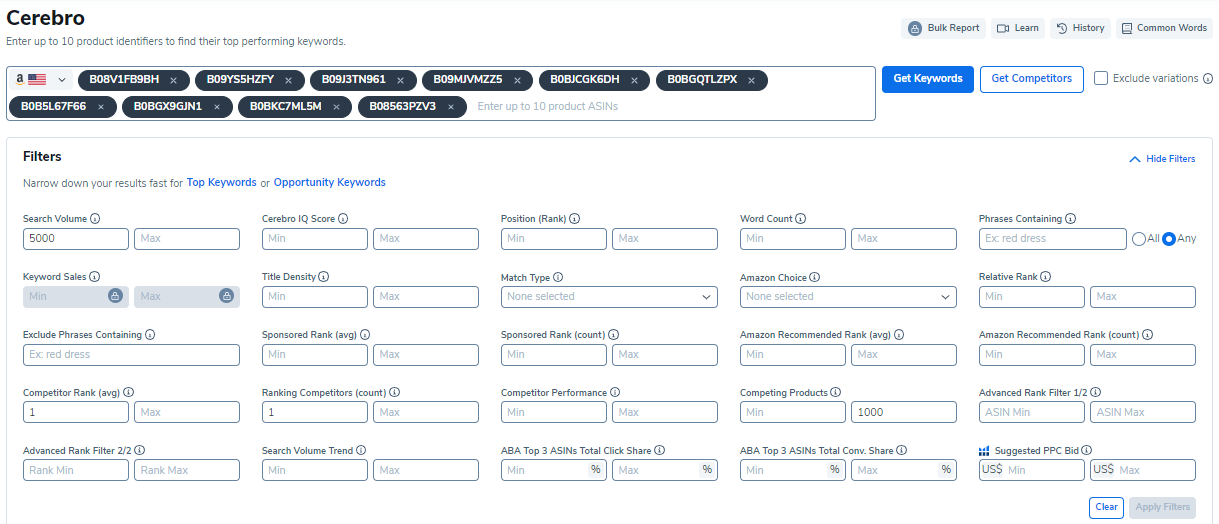Focus Search Volume Min field

[x=76, y=239]
